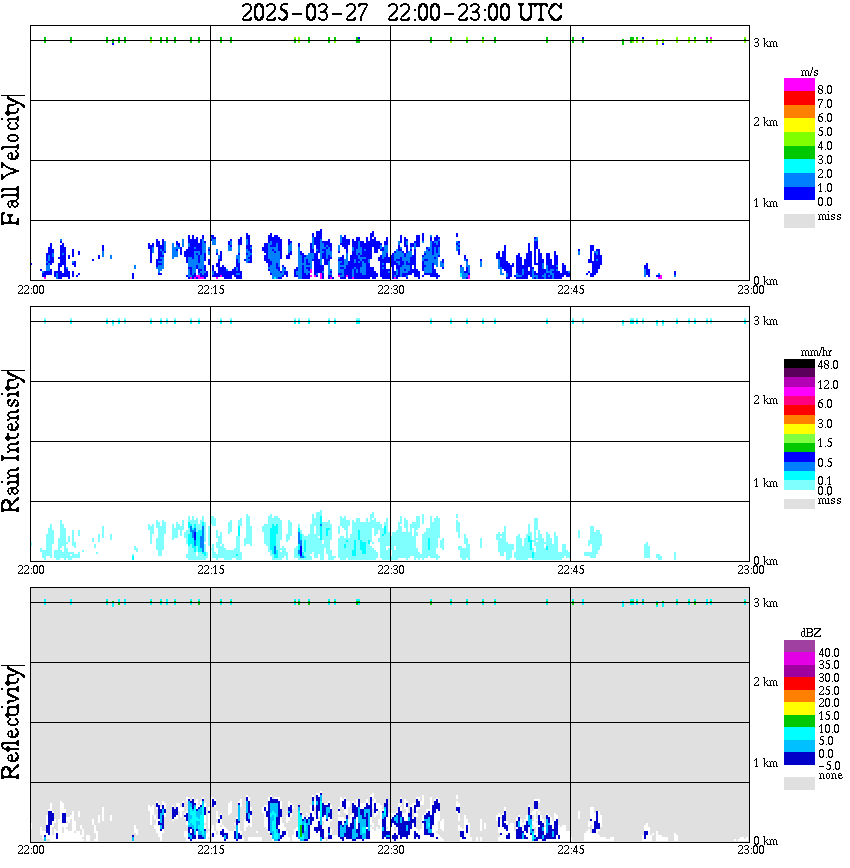Select black swatch in Rain Intensity legend
Screen dimensions: 850x868
[799, 364]
